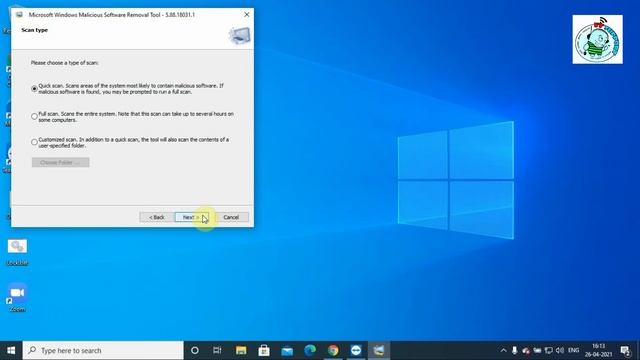The height and width of the screenshot is (360, 640).
Task: Open TeamViewer from the taskbar
Action: click(x=356, y=350)
